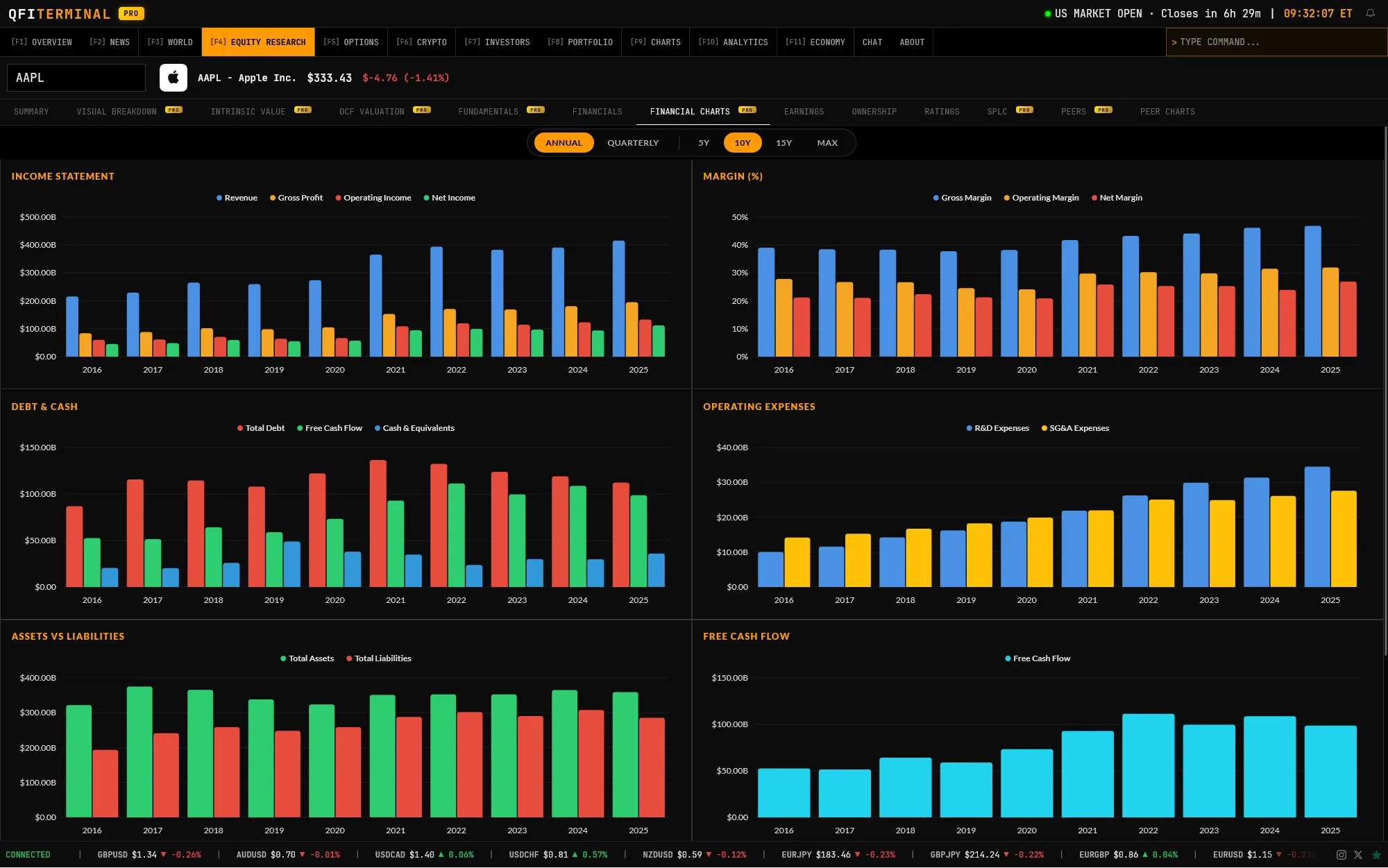Viewport: 1388px width, 868px height.
Task: Toggle Total Assets legend item
Action: [x=307, y=658]
